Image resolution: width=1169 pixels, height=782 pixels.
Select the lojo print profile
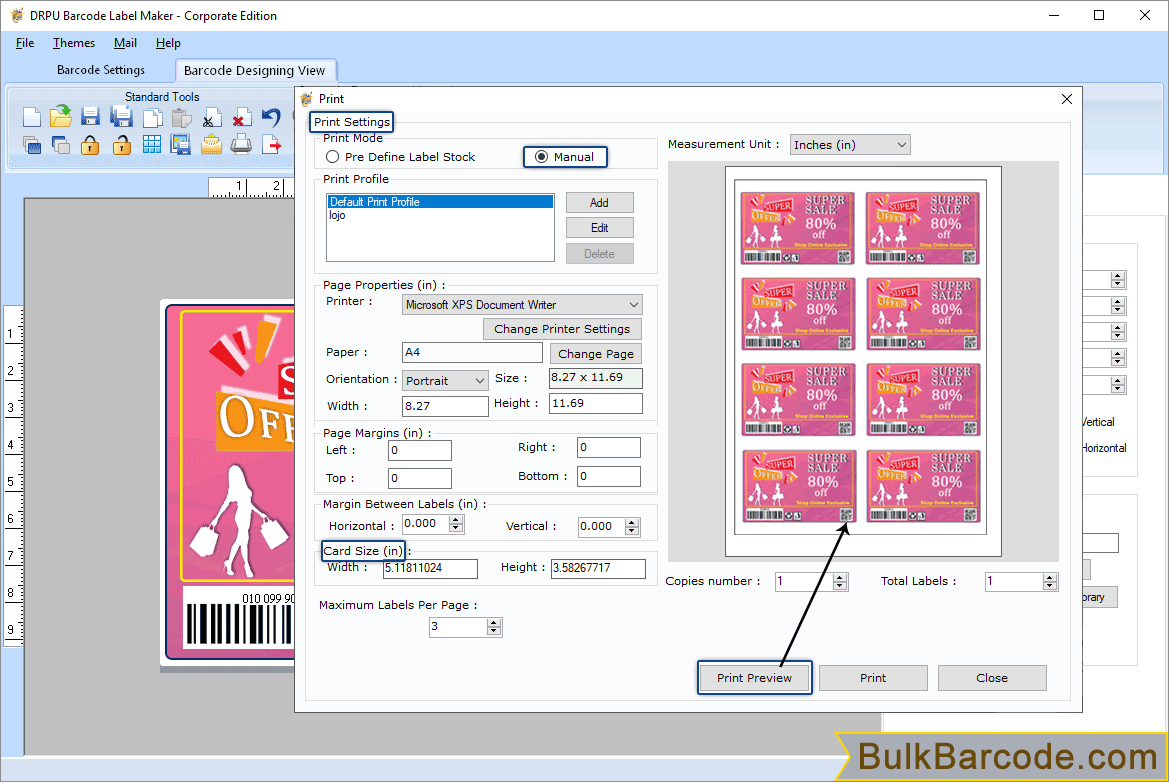point(440,215)
